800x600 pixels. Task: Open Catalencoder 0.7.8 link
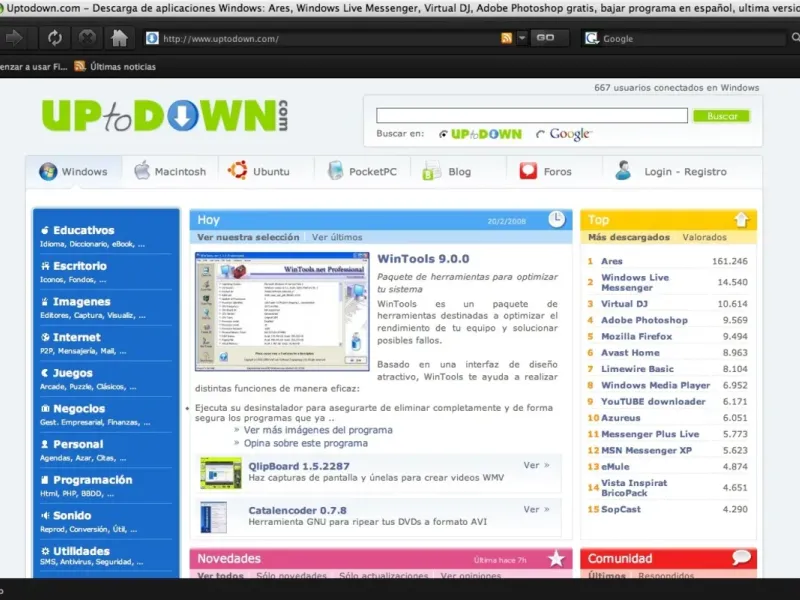297,510
